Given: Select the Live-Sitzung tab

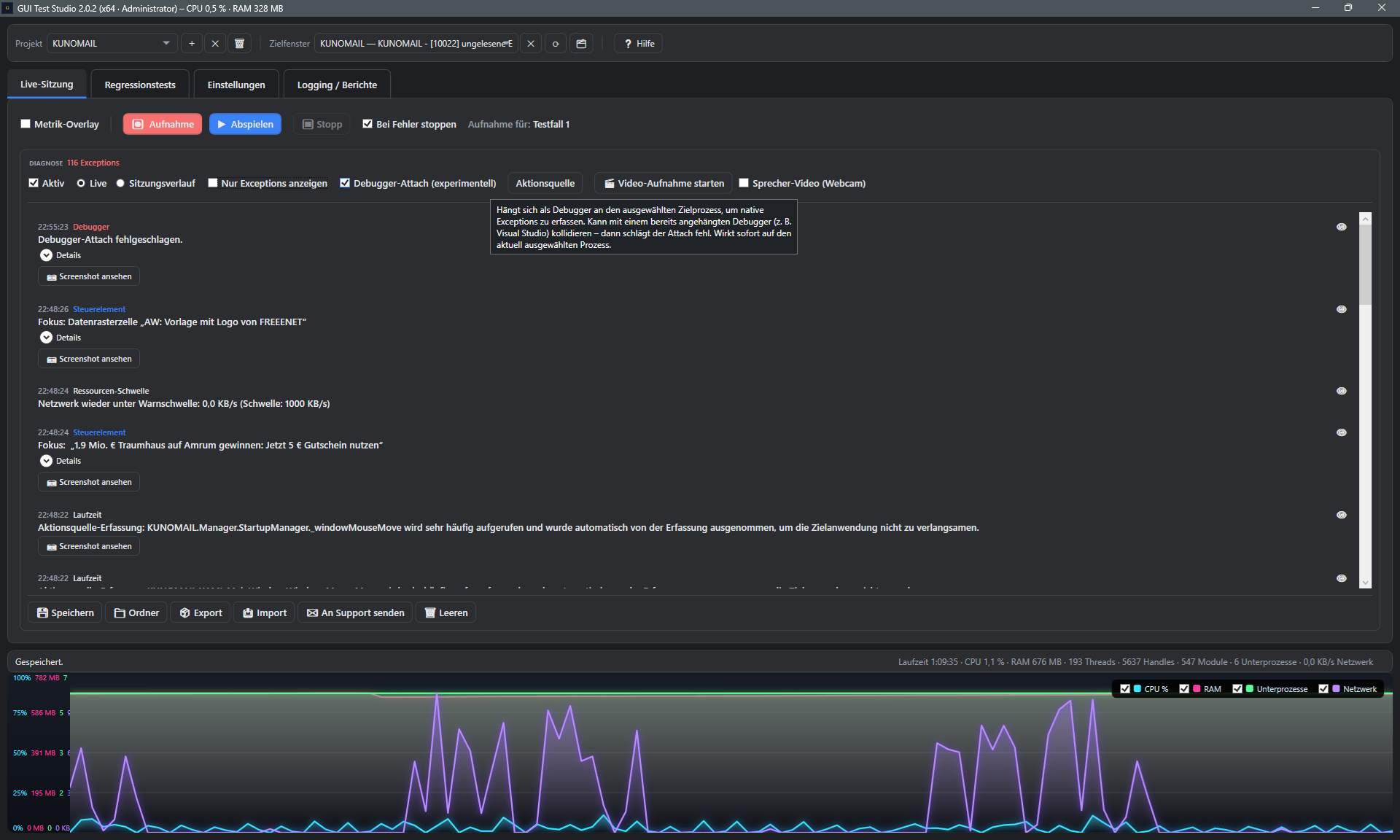Looking at the screenshot, I should tap(47, 84).
